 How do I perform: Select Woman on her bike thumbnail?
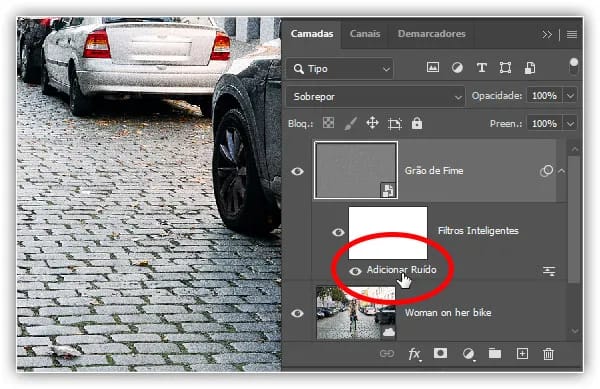(x=356, y=313)
